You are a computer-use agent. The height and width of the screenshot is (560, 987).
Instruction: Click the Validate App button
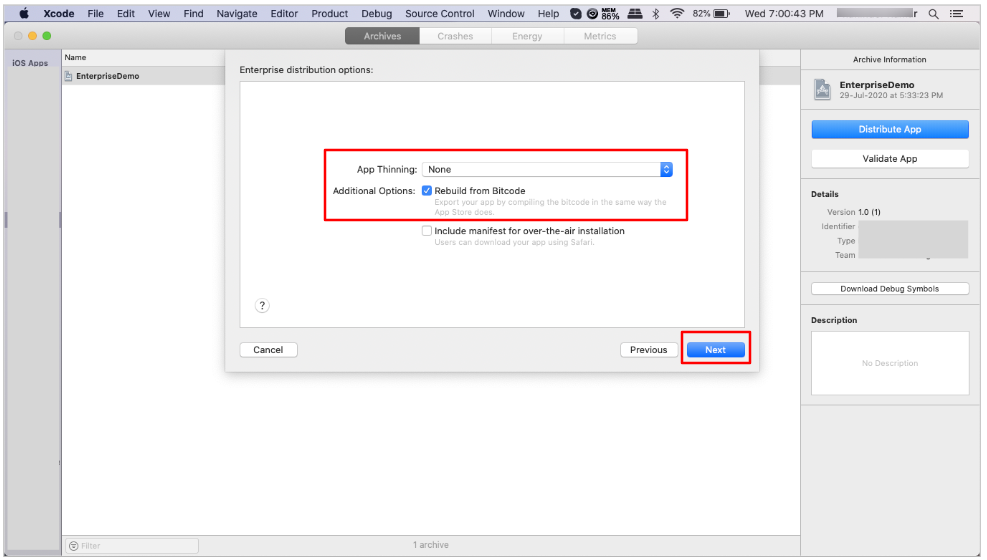click(889, 159)
